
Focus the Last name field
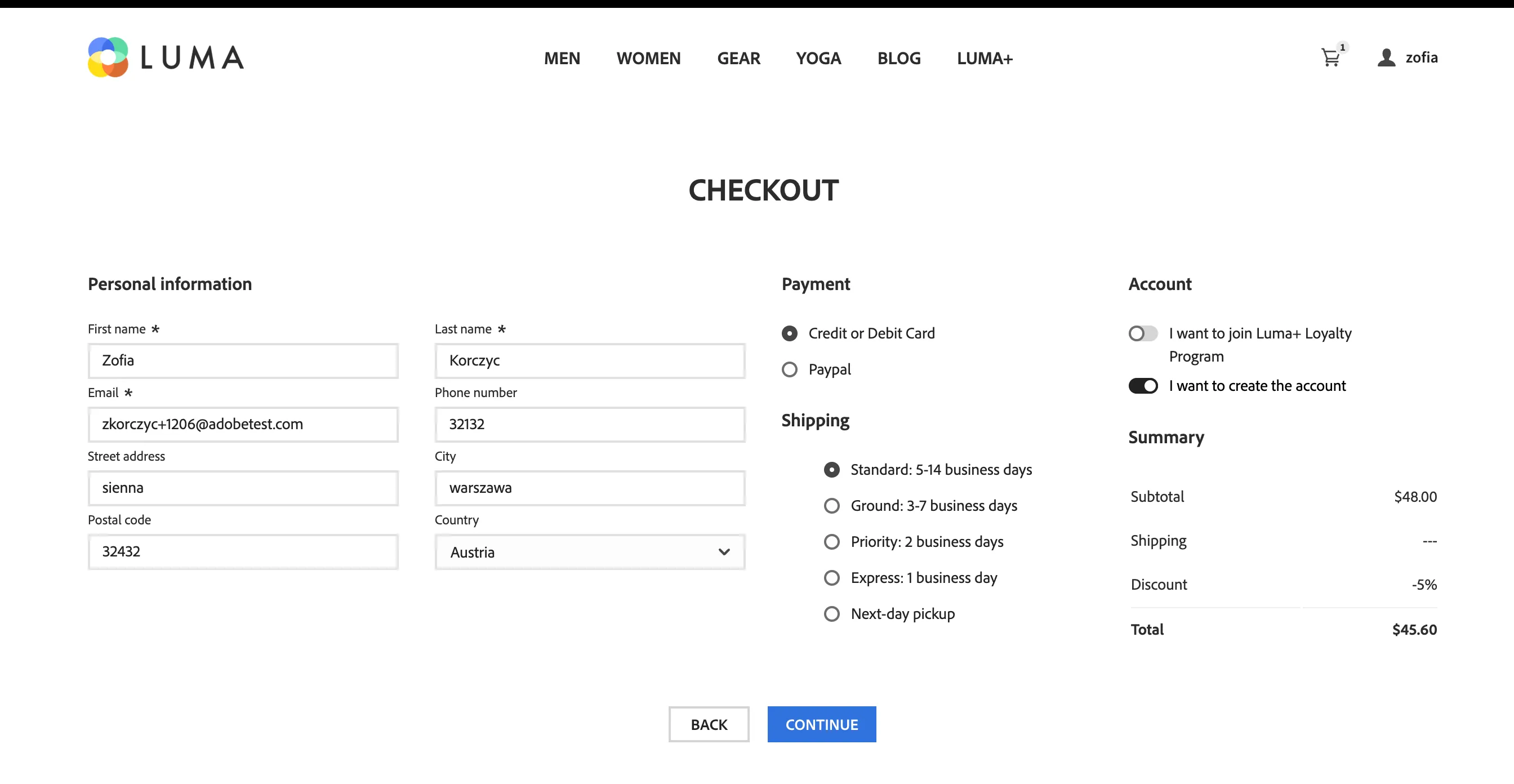[x=590, y=360]
